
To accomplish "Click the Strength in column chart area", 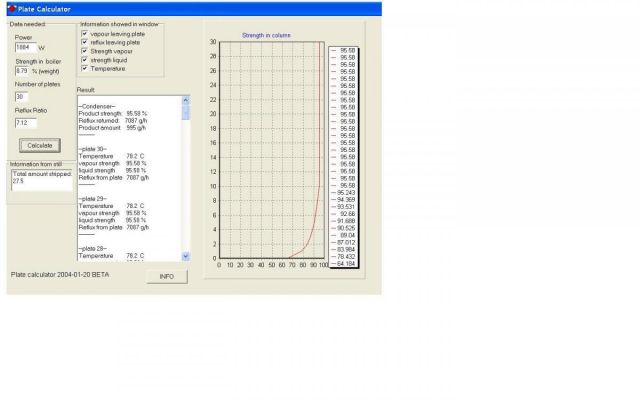I will click(x=271, y=150).
